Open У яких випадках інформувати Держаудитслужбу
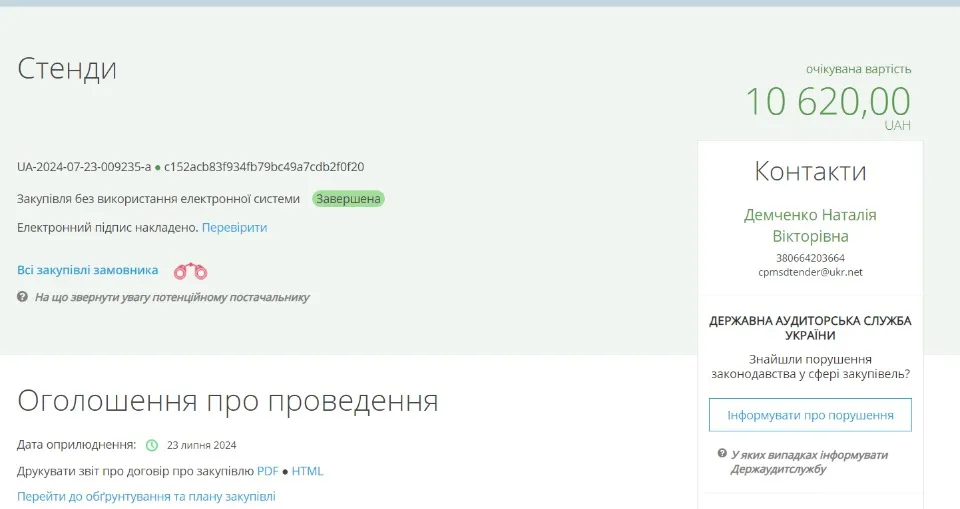The width and height of the screenshot is (960, 509). point(809,462)
